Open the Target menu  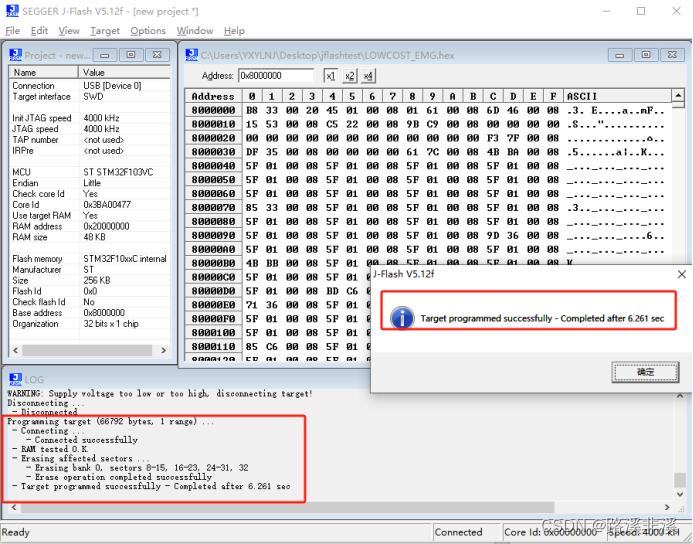105,30
